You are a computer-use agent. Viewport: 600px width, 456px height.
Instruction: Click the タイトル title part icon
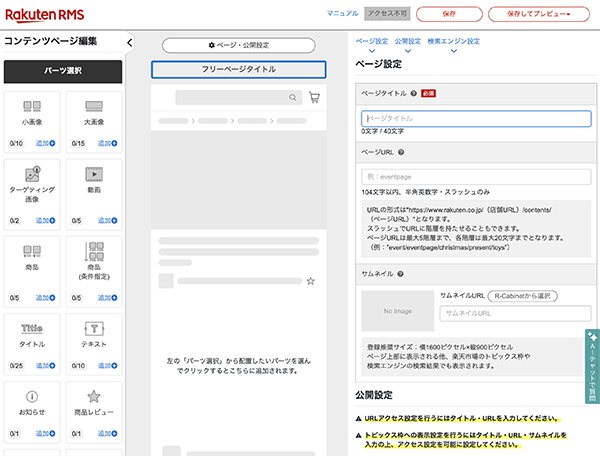(x=32, y=328)
